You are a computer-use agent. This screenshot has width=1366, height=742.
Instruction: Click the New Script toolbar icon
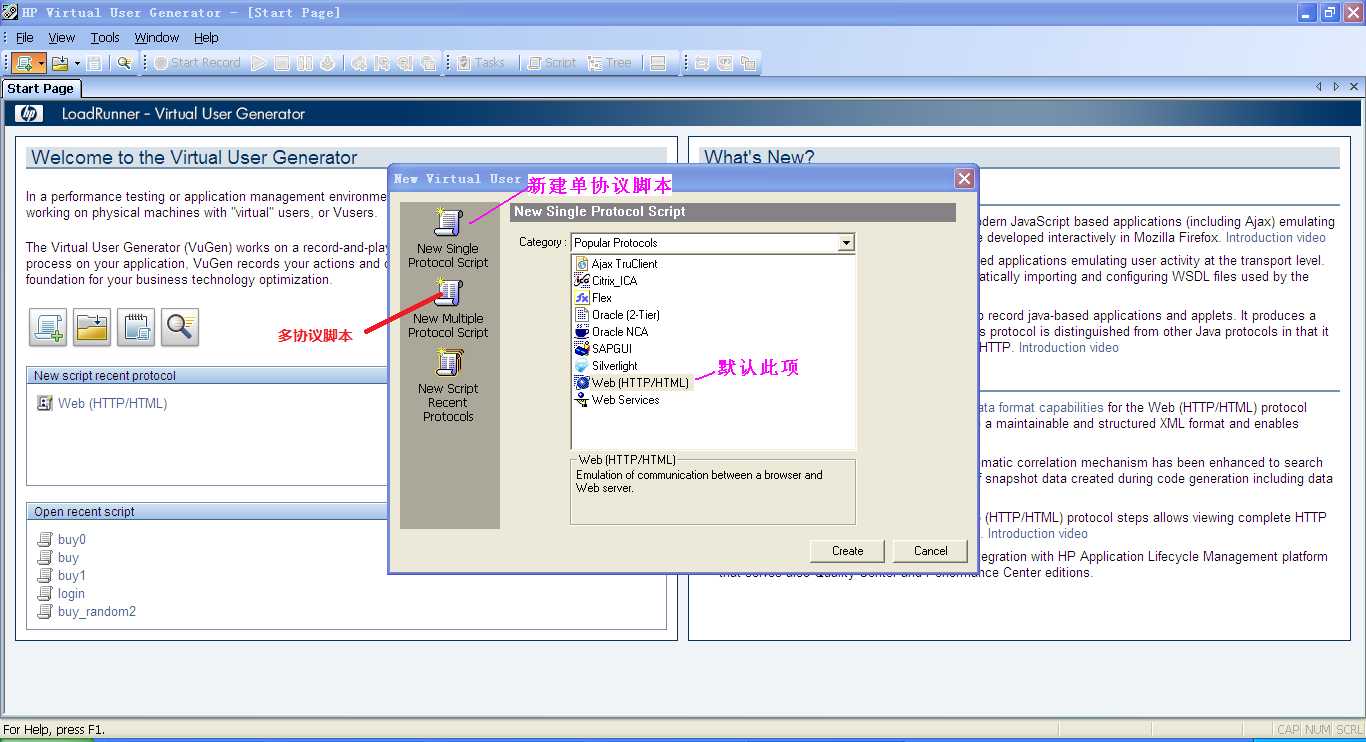pyautogui.click(x=23, y=63)
